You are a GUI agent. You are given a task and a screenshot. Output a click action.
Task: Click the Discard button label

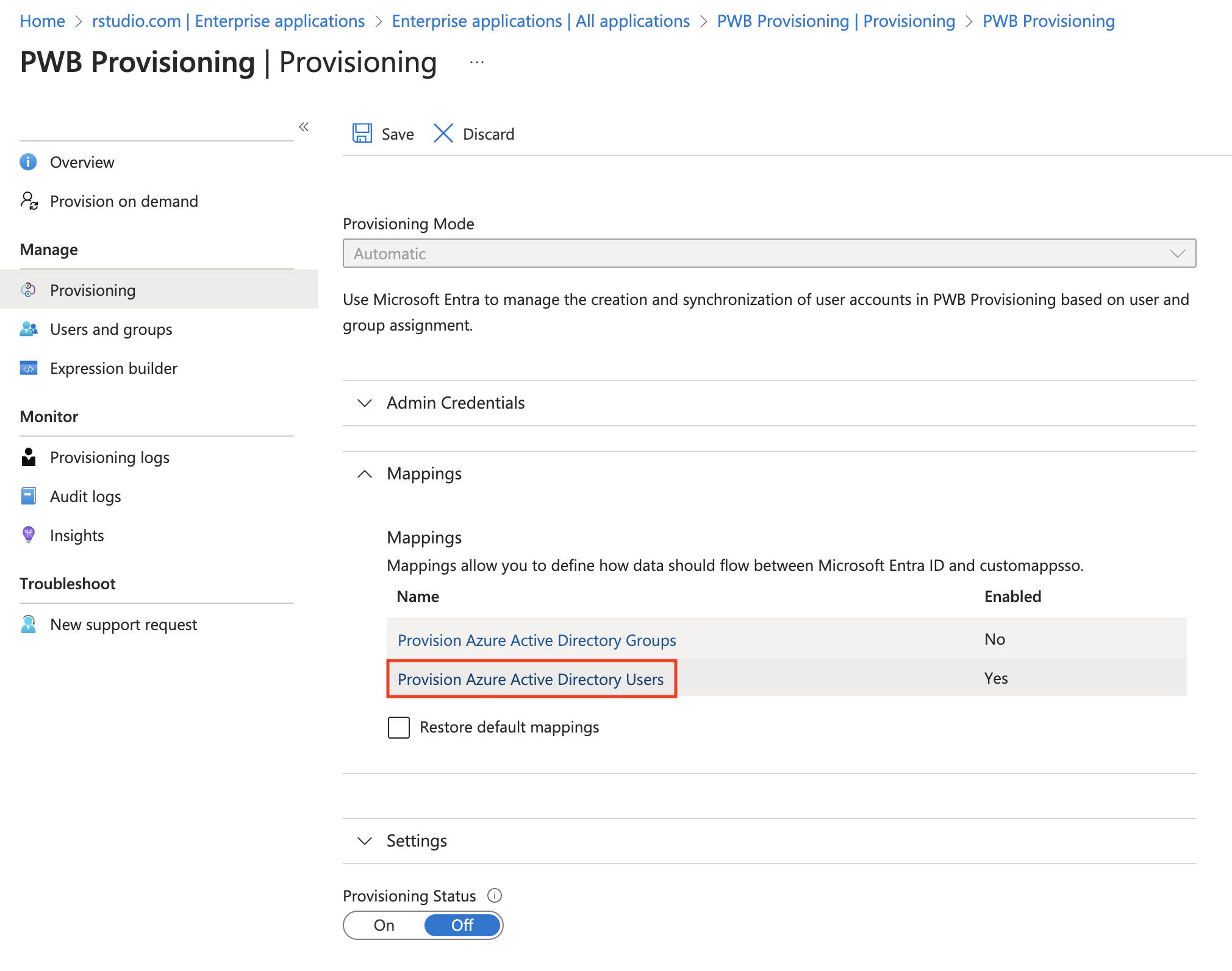click(489, 134)
